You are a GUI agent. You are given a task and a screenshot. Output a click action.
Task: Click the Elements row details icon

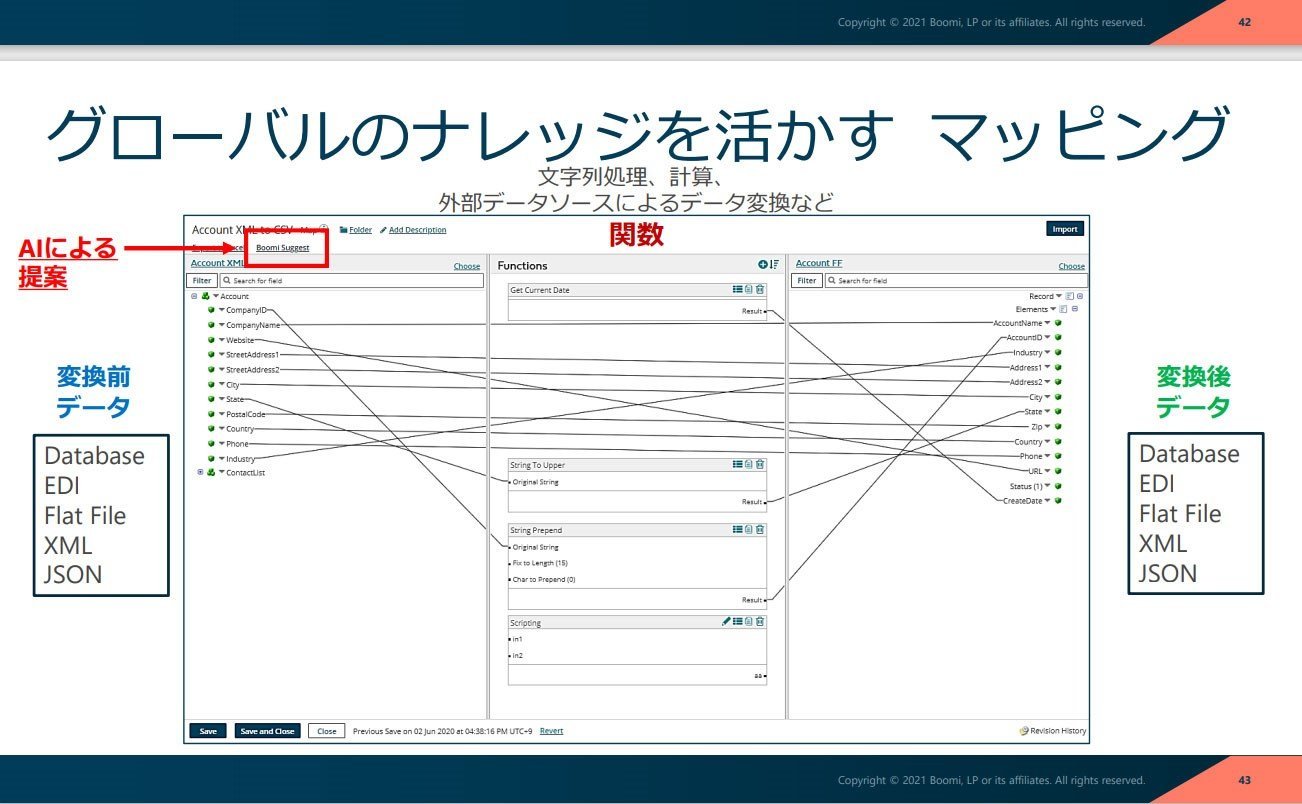[1062, 309]
